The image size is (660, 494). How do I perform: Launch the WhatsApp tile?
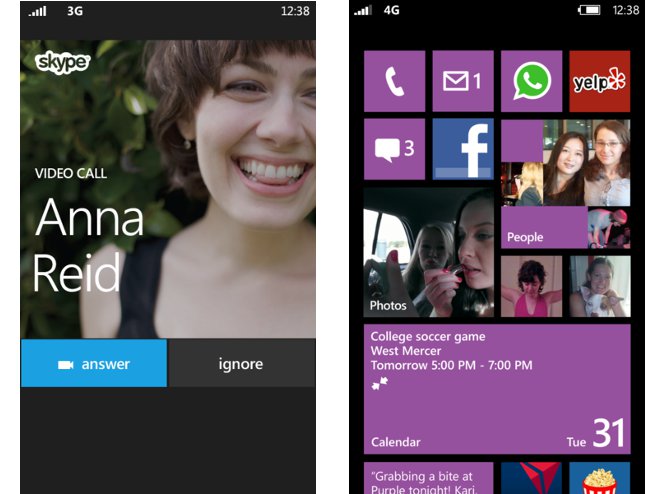532,81
